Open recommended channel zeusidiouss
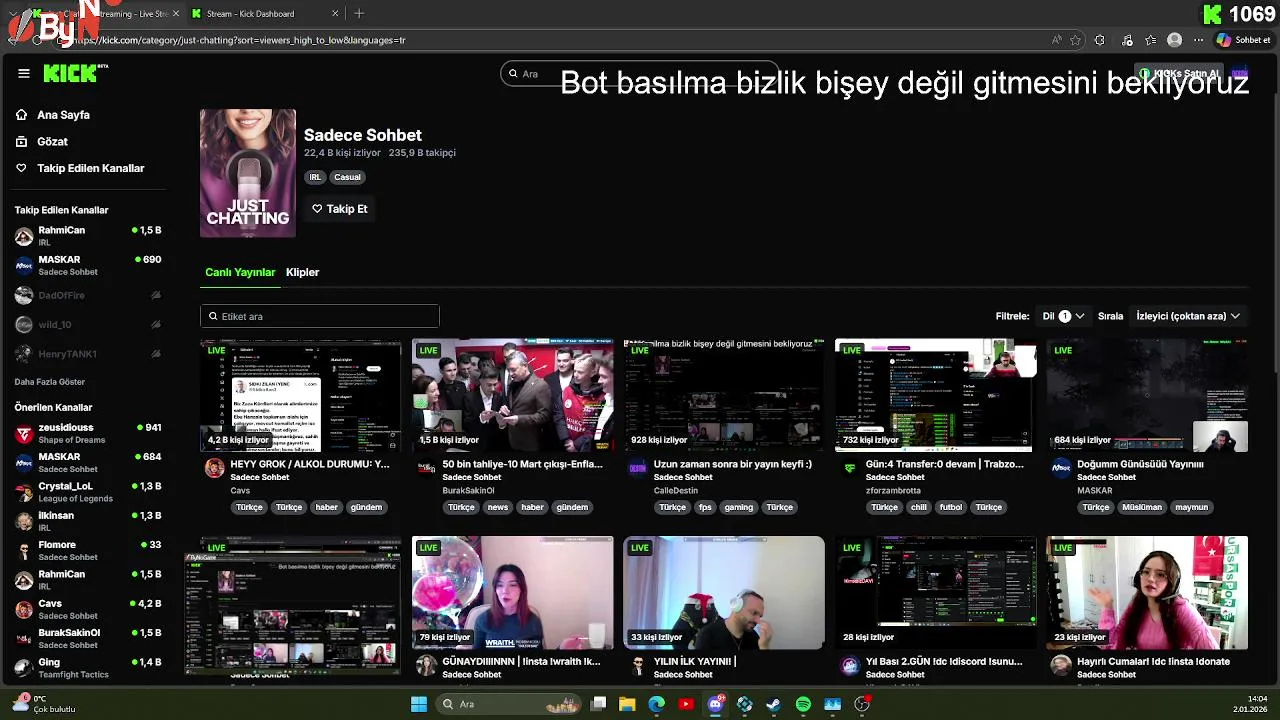Screen dimensions: 1280x720 (x=88, y=433)
